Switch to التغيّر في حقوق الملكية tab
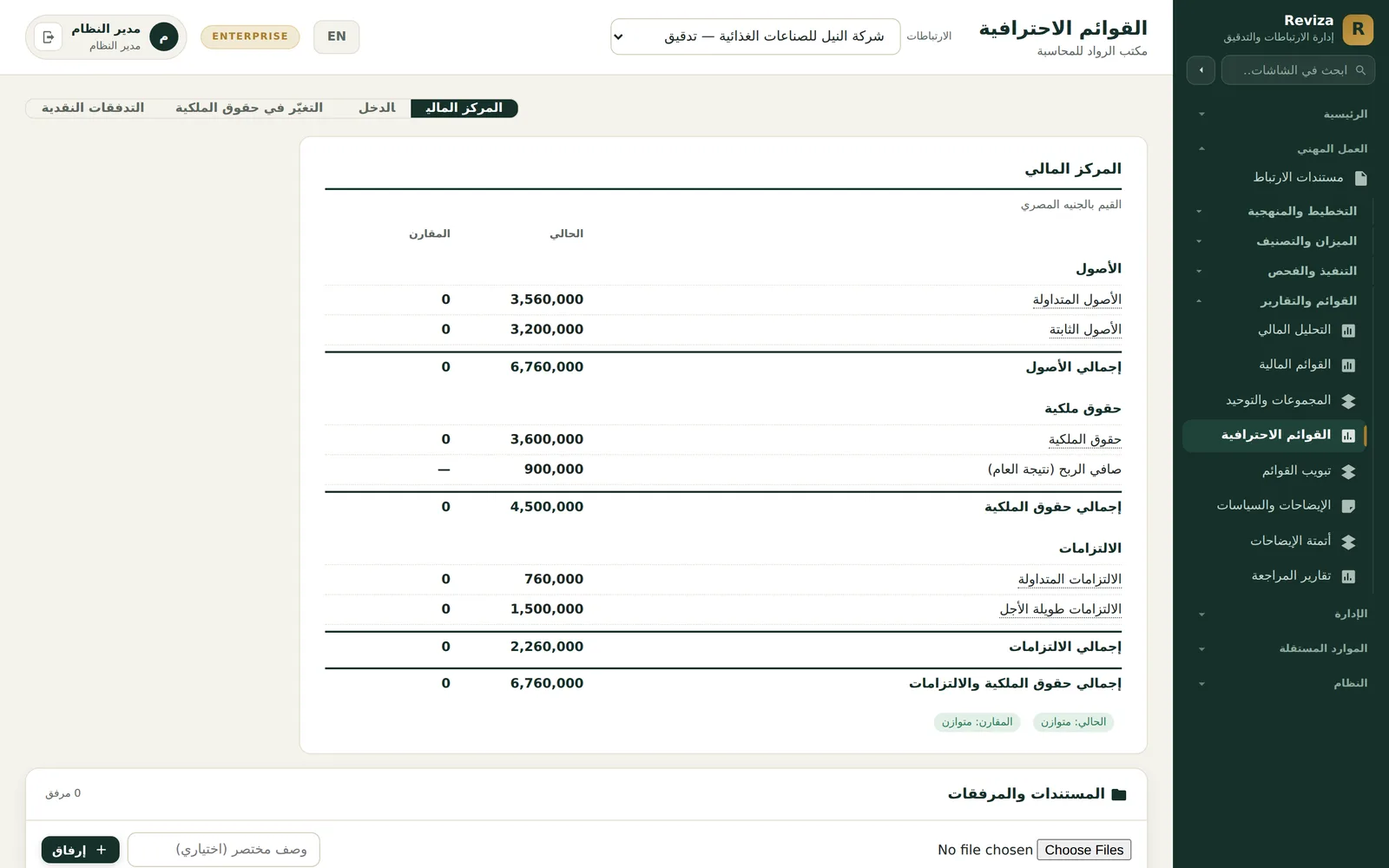The width and height of the screenshot is (1389, 868). pyautogui.click(x=249, y=108)
